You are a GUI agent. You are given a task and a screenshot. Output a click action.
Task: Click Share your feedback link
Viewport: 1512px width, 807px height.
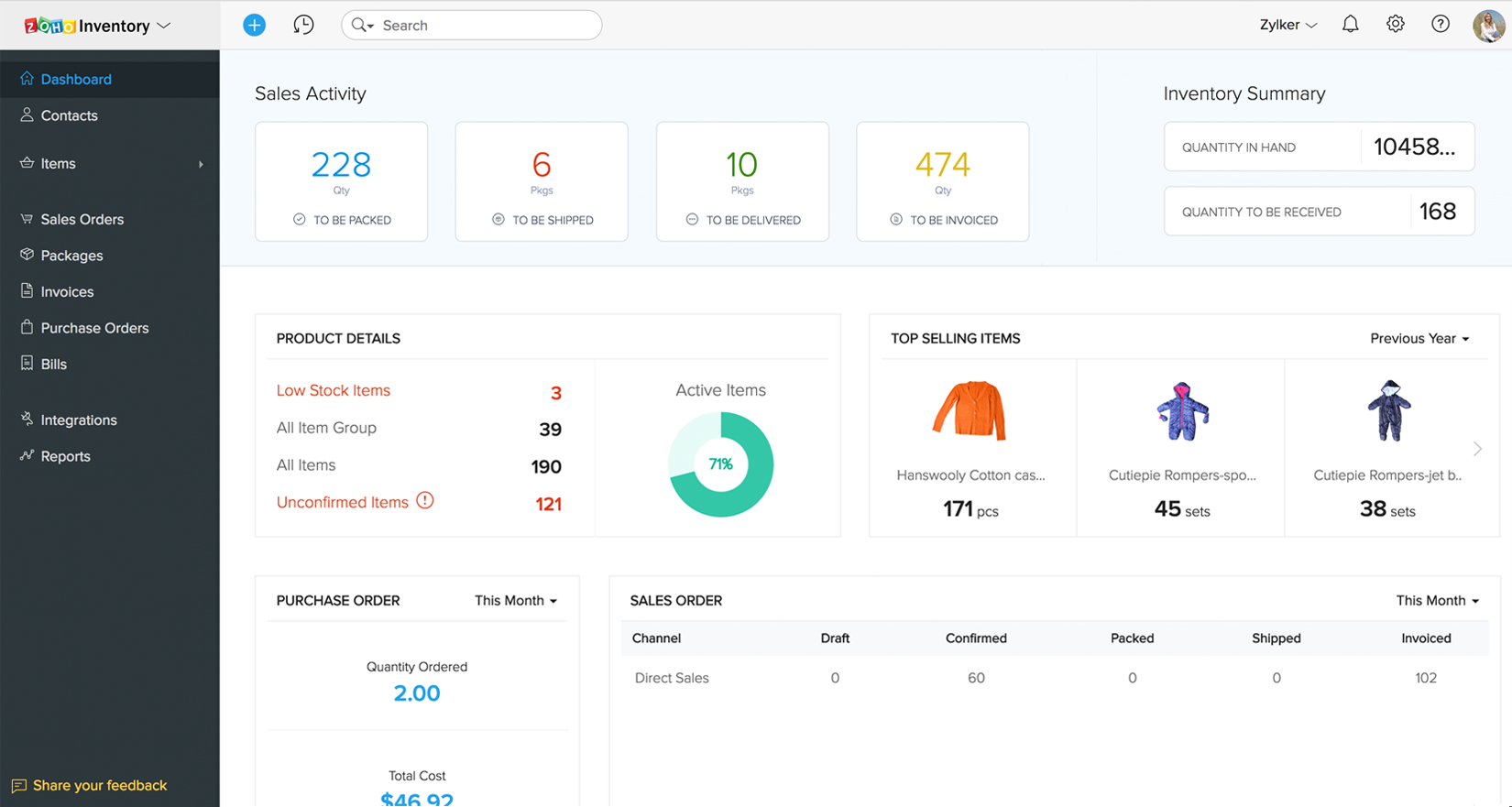[99, 786]
